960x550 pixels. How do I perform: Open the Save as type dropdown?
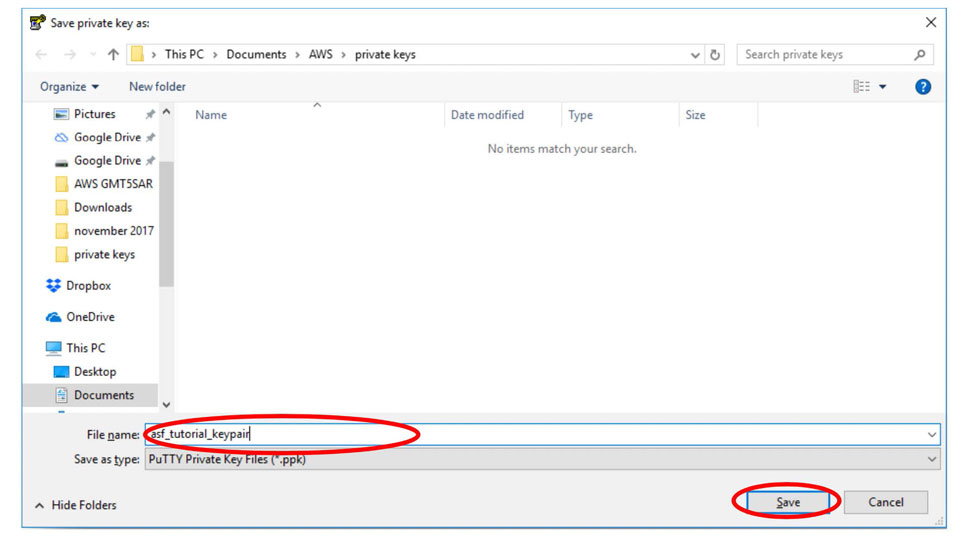pyautogui.click(x=542, y=459)
